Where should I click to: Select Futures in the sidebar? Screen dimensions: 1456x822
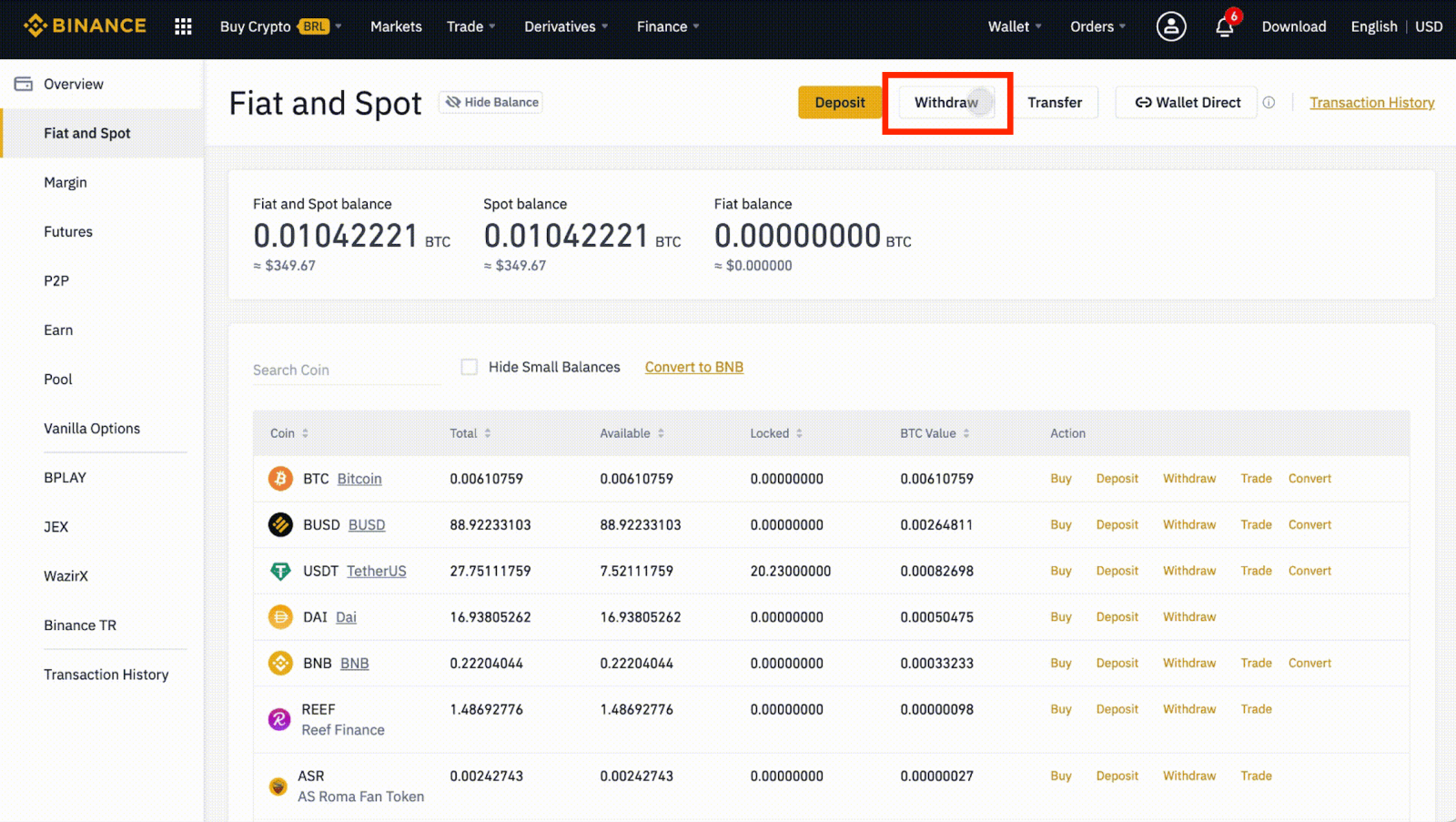tap(67, 231)
